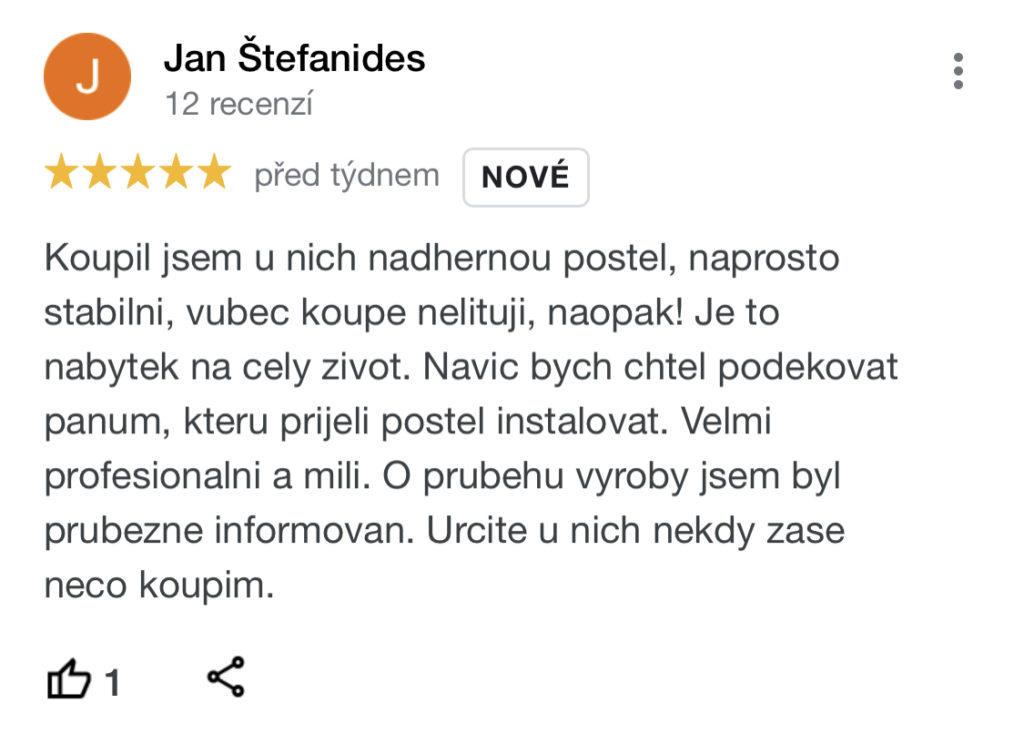Open Jan Štefanides reviewer profile name
Image resolution: width=1024 pixels, height=734 pixels.
pyautogui.click(x=294, y=57)
